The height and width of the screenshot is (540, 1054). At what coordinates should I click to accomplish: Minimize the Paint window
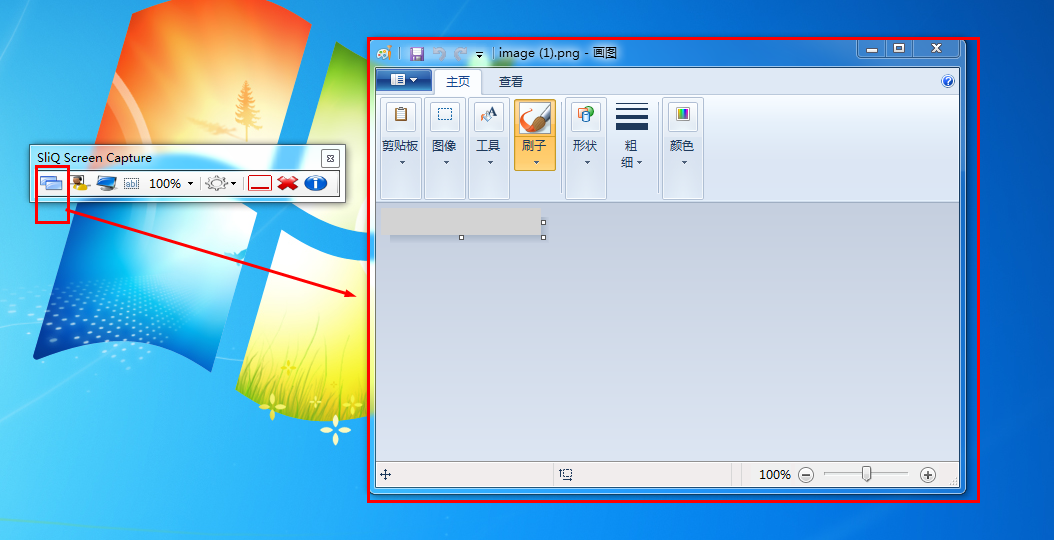[871, 48]
